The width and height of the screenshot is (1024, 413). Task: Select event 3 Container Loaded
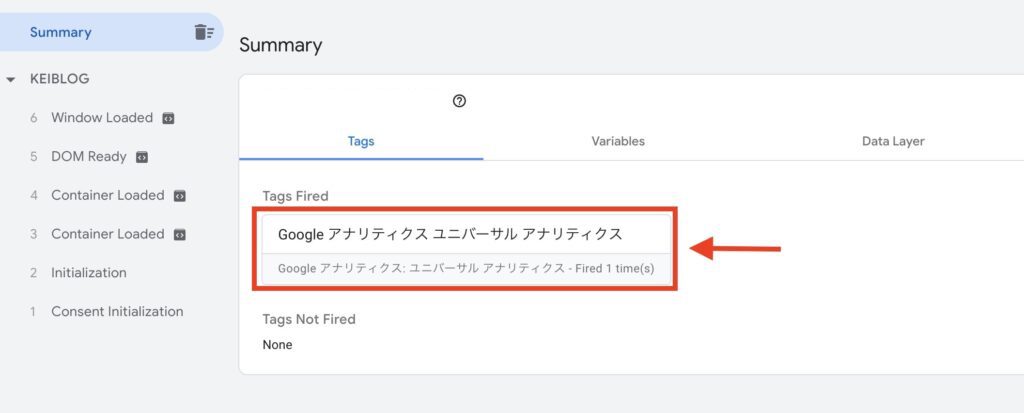point(108,234)
